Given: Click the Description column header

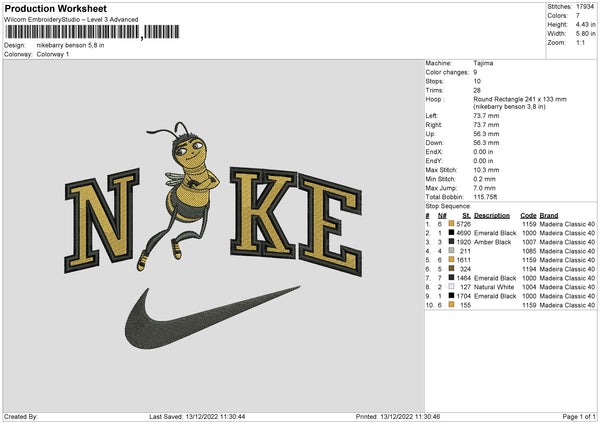Looking at the screenshot, I should click(492, 215).
